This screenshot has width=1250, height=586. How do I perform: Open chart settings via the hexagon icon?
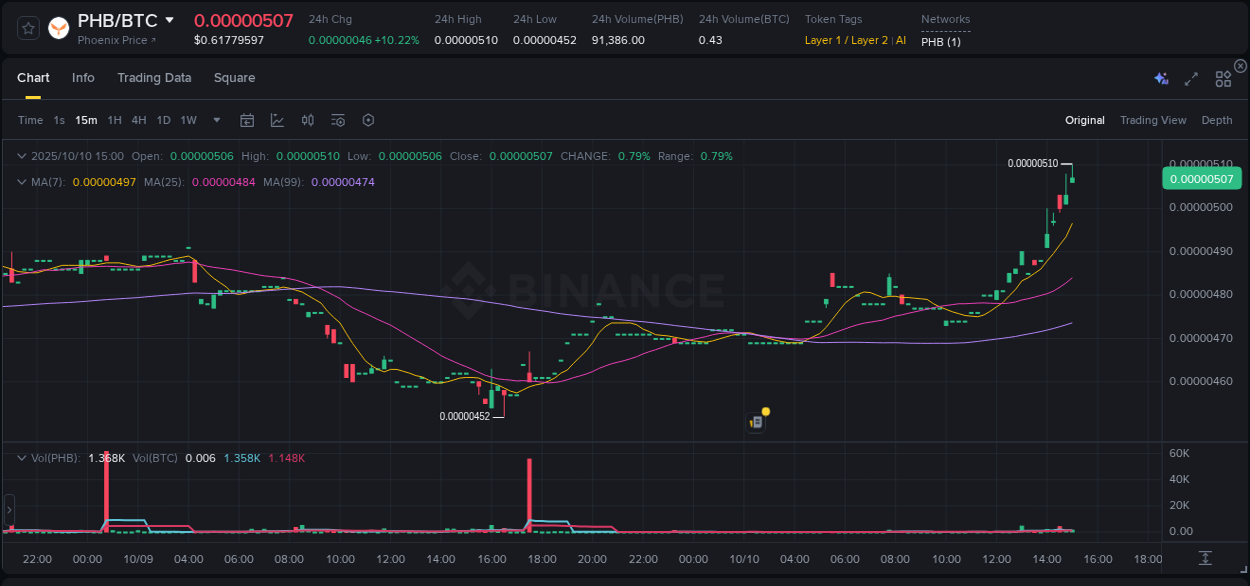368,119
